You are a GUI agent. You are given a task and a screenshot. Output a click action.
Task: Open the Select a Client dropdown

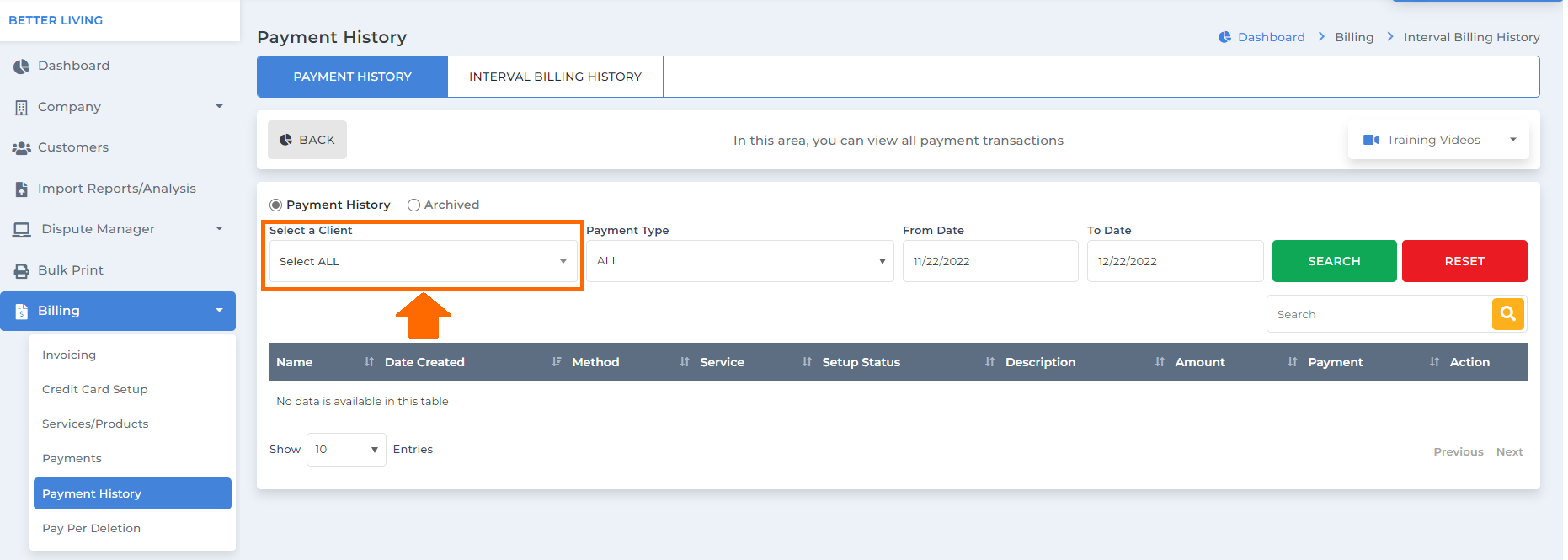pos(424,261)
